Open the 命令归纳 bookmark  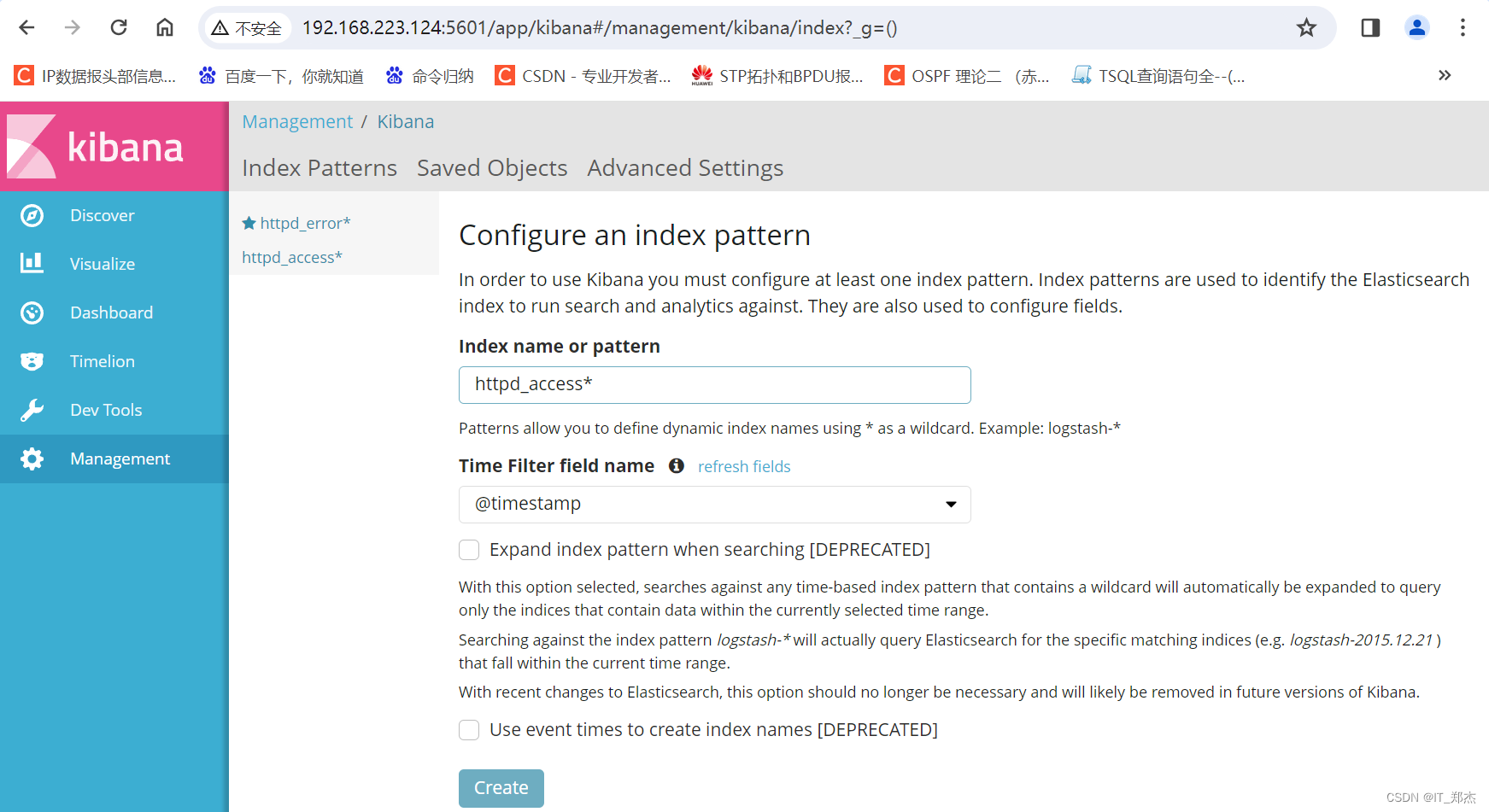(430, 76)
